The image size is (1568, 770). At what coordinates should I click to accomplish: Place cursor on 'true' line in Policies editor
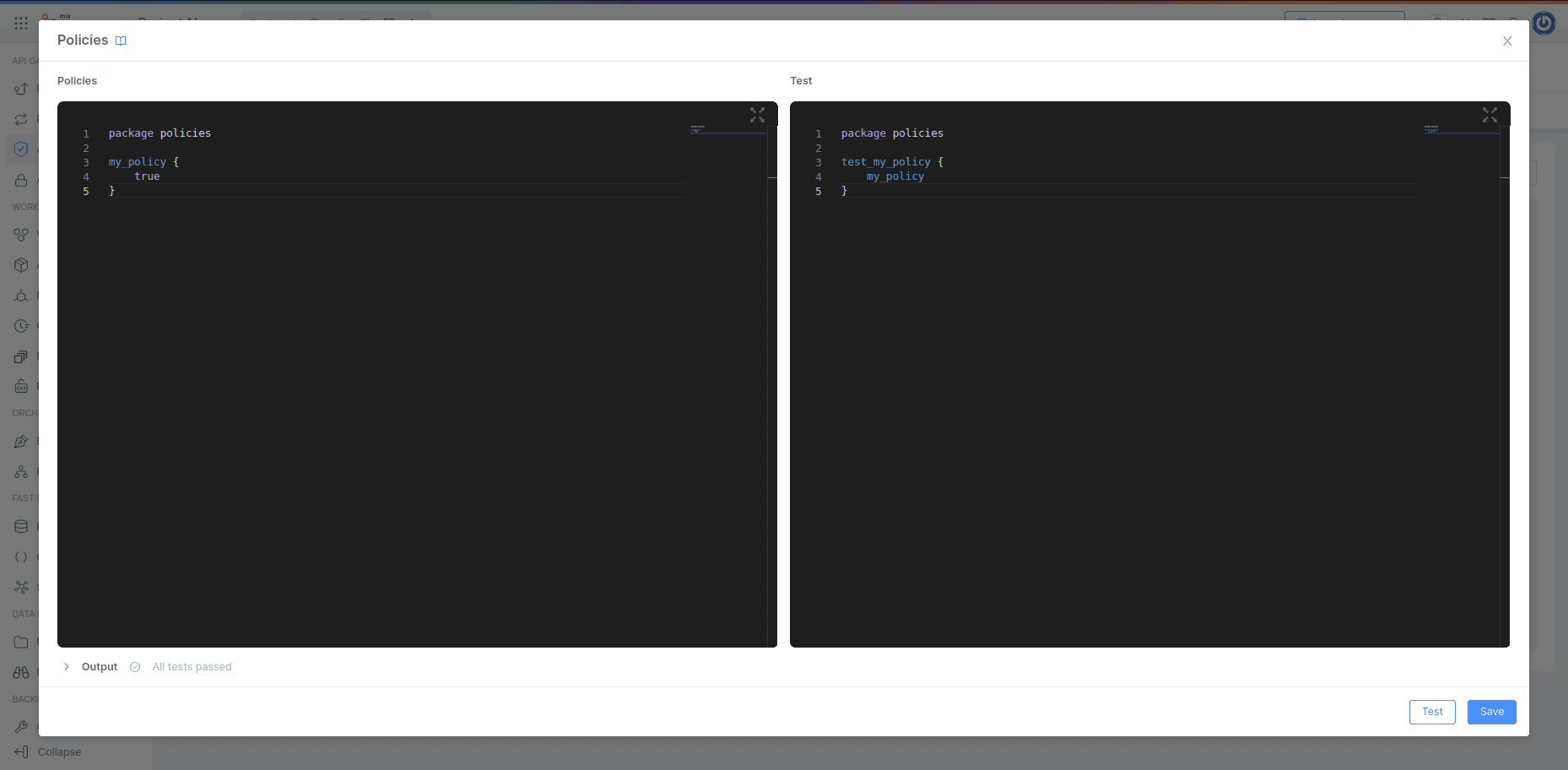coord(147,176)
